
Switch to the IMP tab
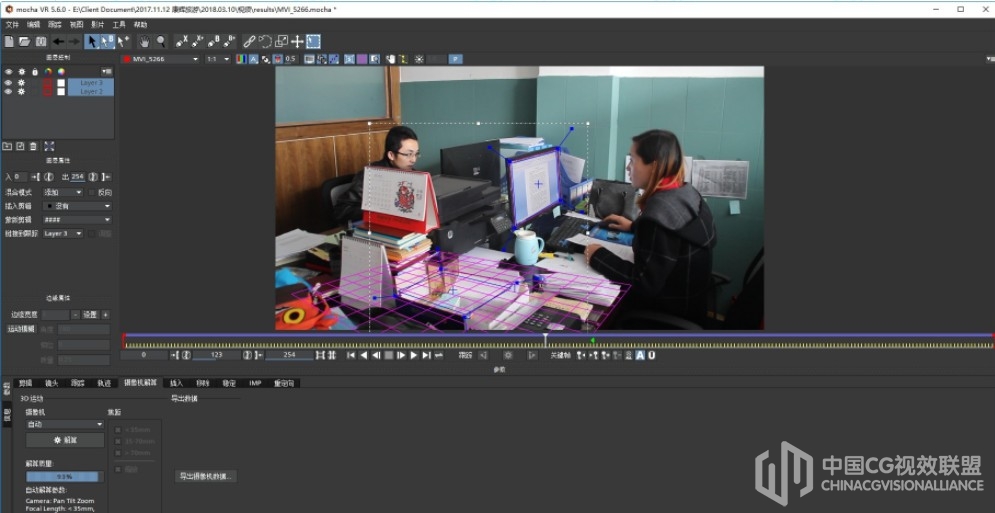click(255, 383)
